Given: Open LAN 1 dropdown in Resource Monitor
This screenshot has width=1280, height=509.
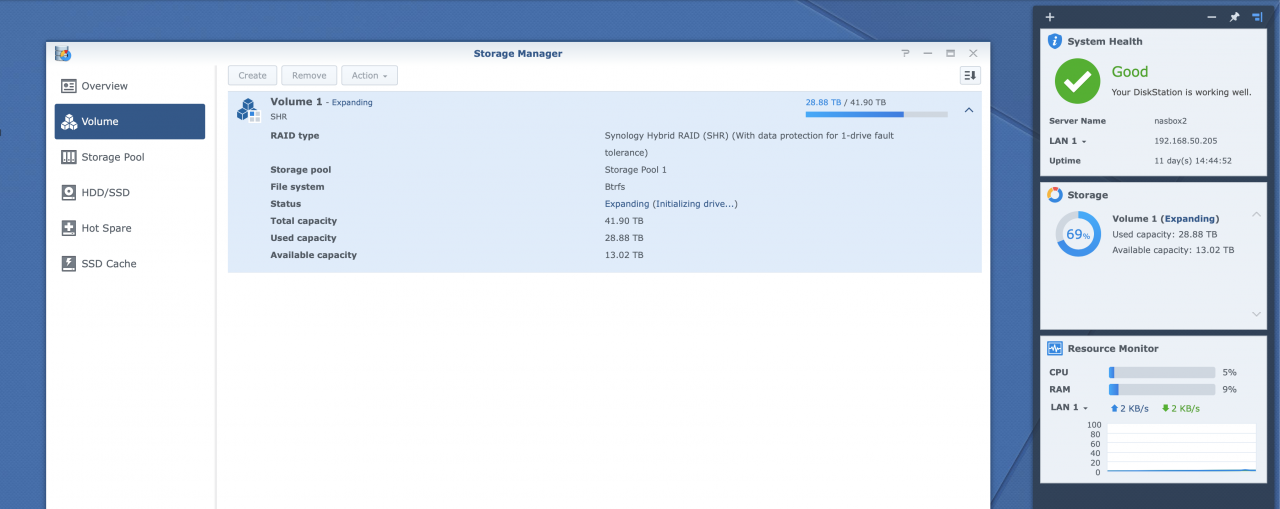Looking at the screenshot, I should click(x=1069, y=408).
